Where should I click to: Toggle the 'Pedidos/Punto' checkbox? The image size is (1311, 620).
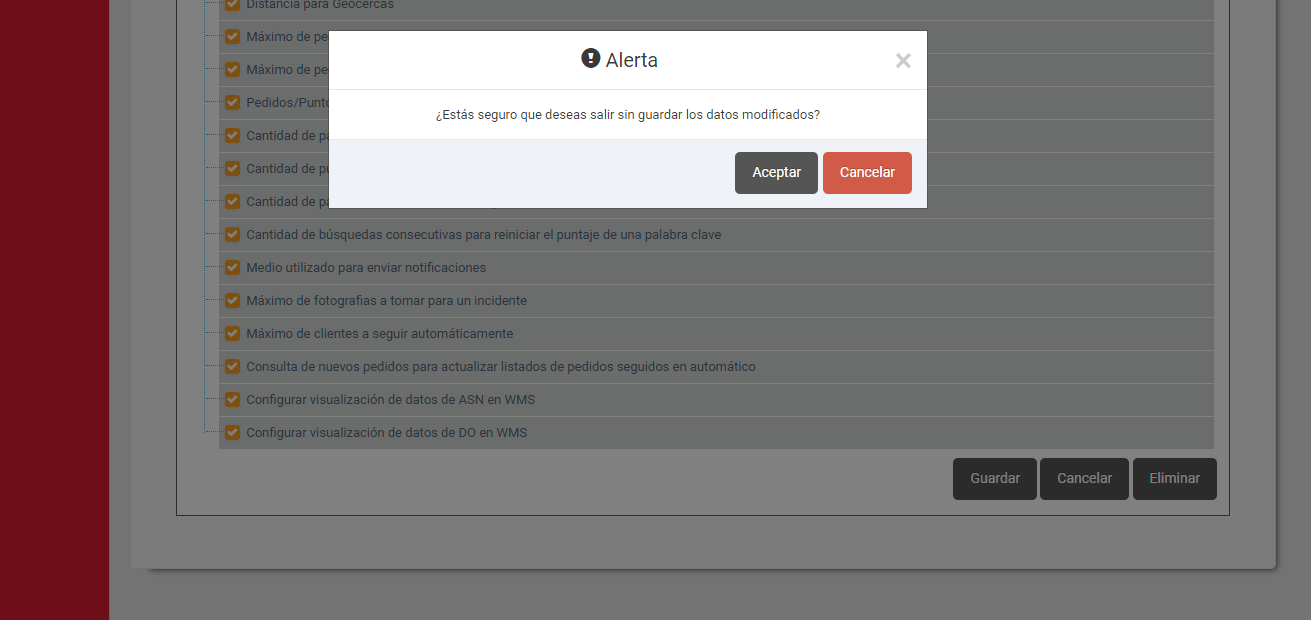click(x=232, y=102)
